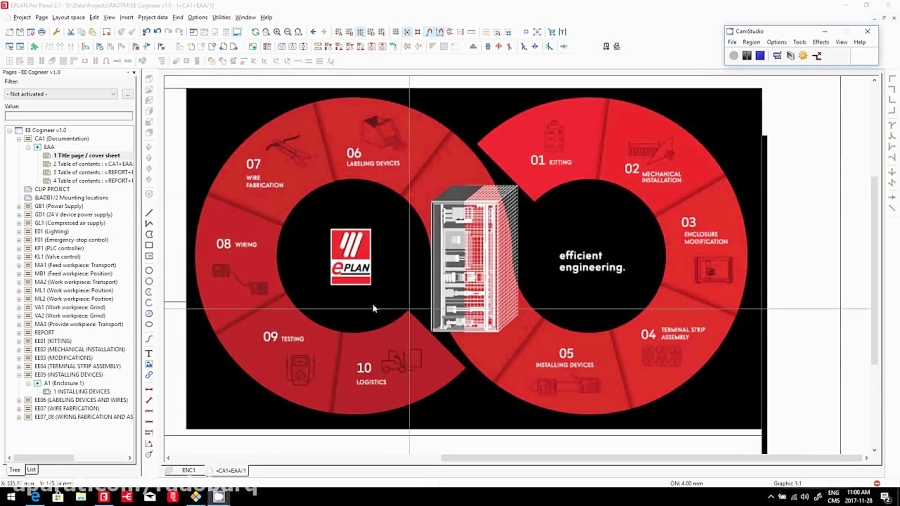This screenshot has height=506, width=900.
Task: Select the Circle drawing tool
Action: pyautogui.click(x=149, y=270)
